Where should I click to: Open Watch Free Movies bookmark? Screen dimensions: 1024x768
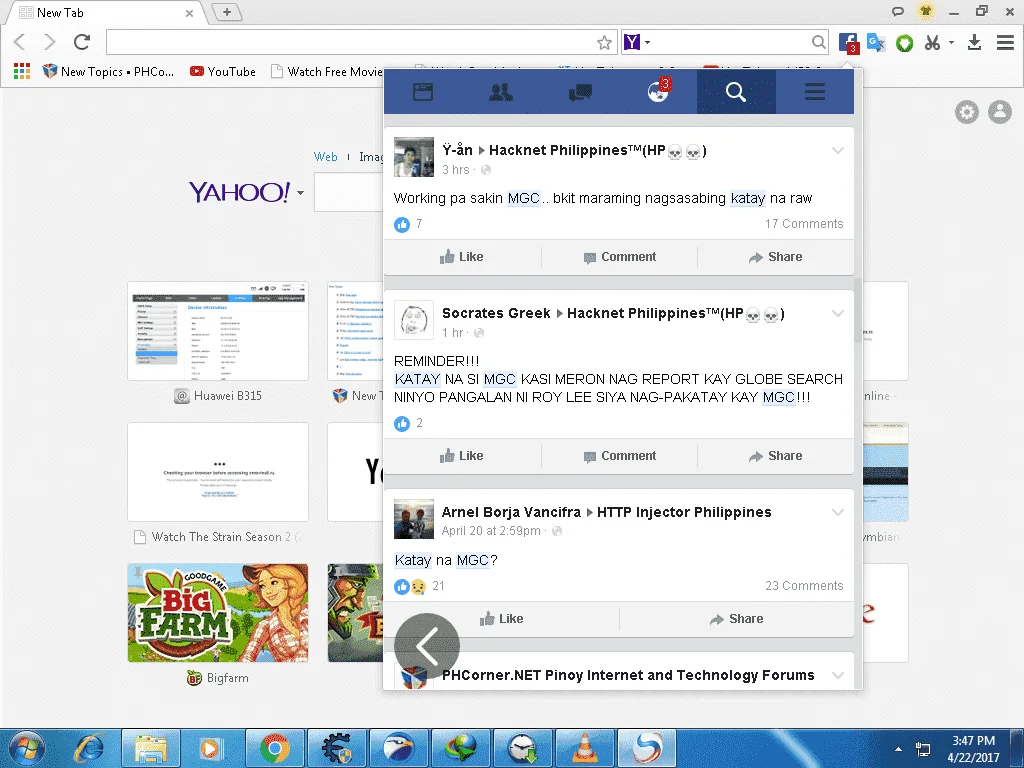(327, 71)
